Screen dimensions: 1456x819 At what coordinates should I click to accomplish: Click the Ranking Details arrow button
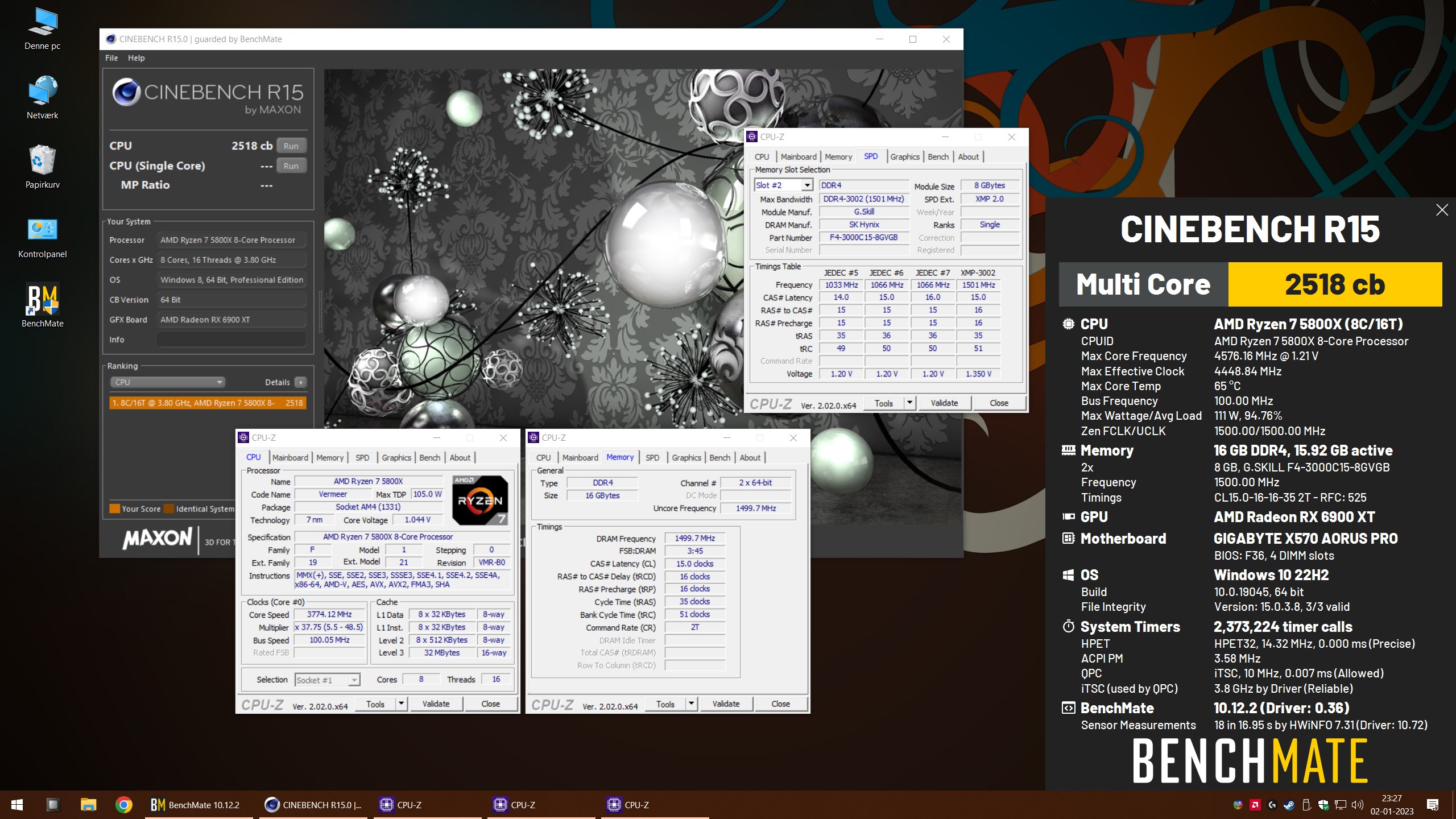(301, 382)
